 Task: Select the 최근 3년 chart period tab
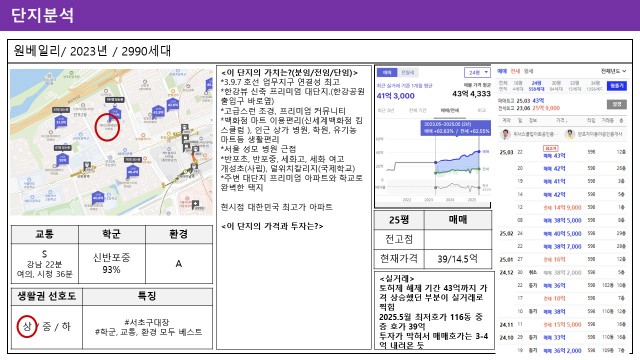pos(386,111)
